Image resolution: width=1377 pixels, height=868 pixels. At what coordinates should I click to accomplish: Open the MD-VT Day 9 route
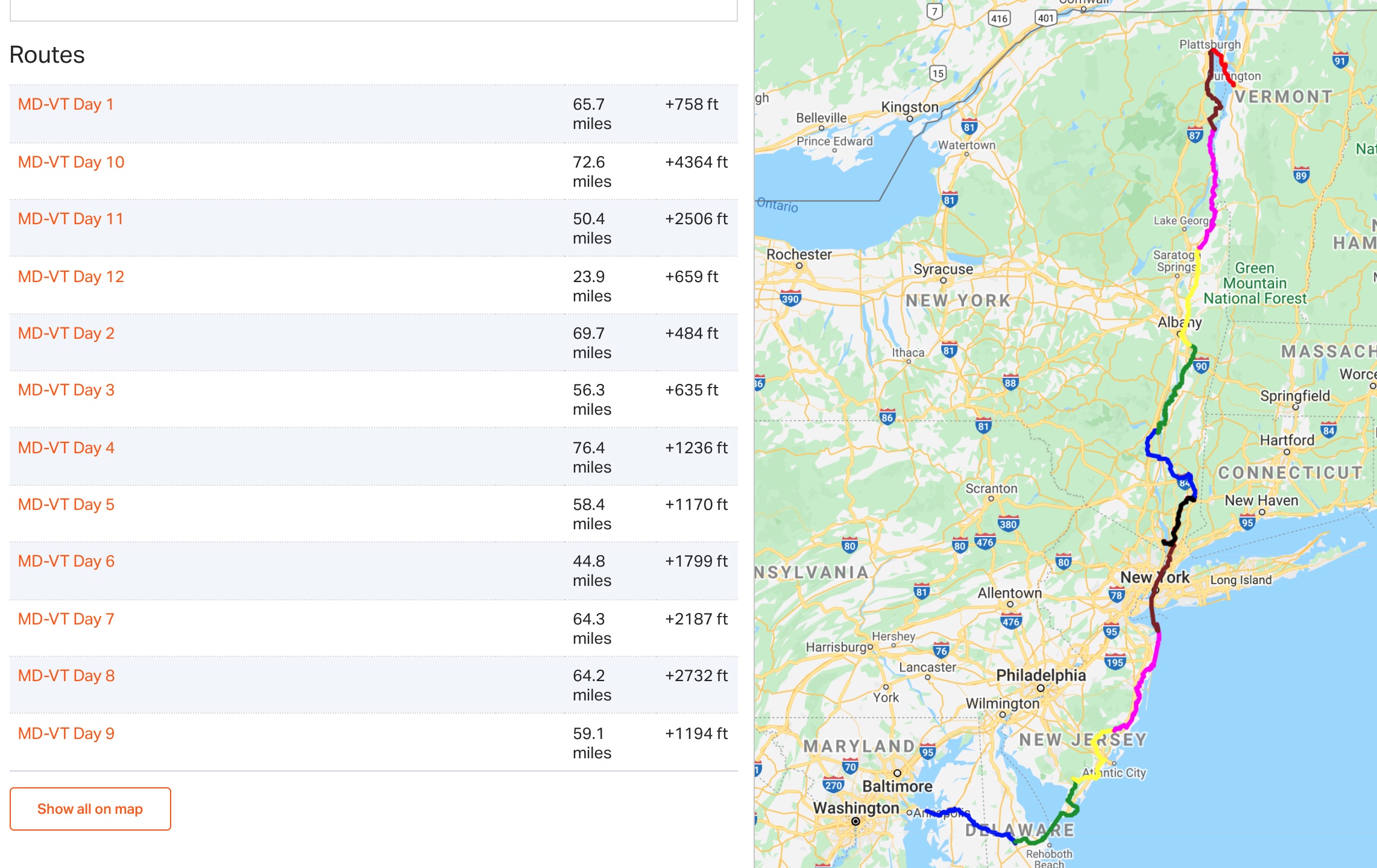click(x=66, y=734)
